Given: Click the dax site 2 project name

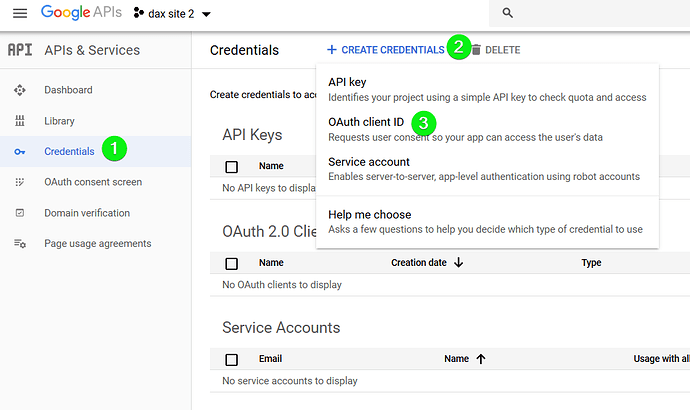Looking at the screenshot, I should click(x=171, y=14).
